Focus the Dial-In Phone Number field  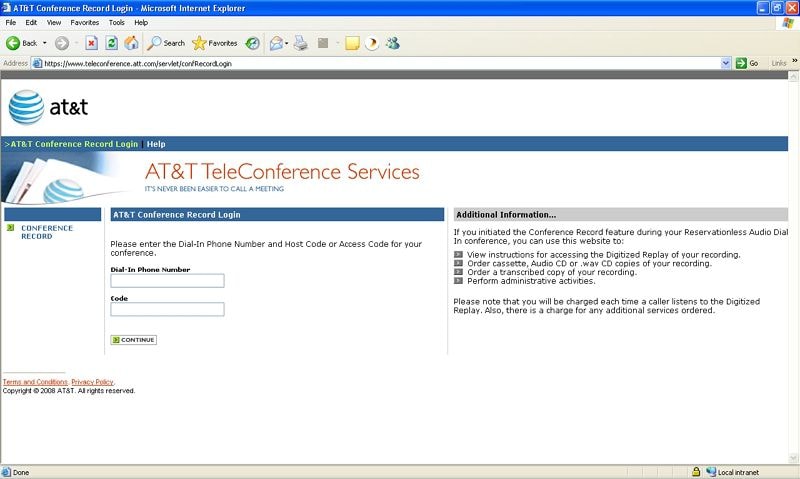tap(167, 281)
